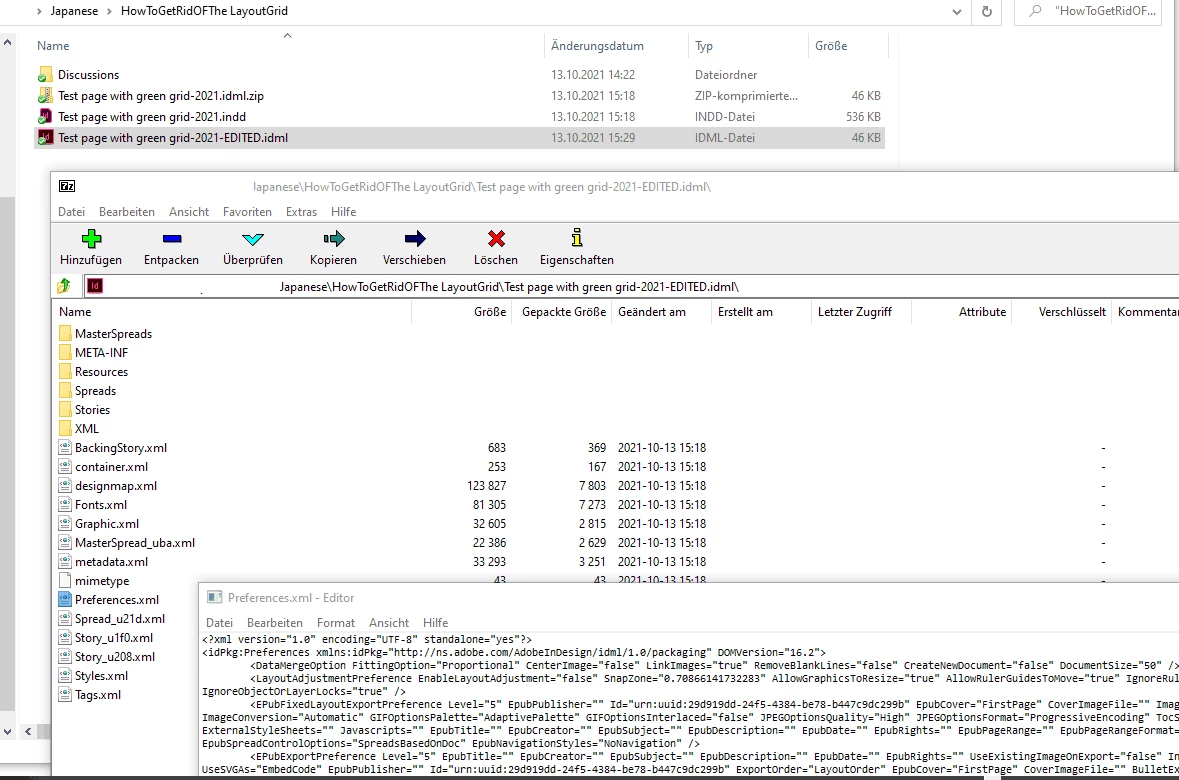Screen dimensions: 1179x780
Task: Open the Hilfe menu in 7-Zip
Action: click(343, 212)
